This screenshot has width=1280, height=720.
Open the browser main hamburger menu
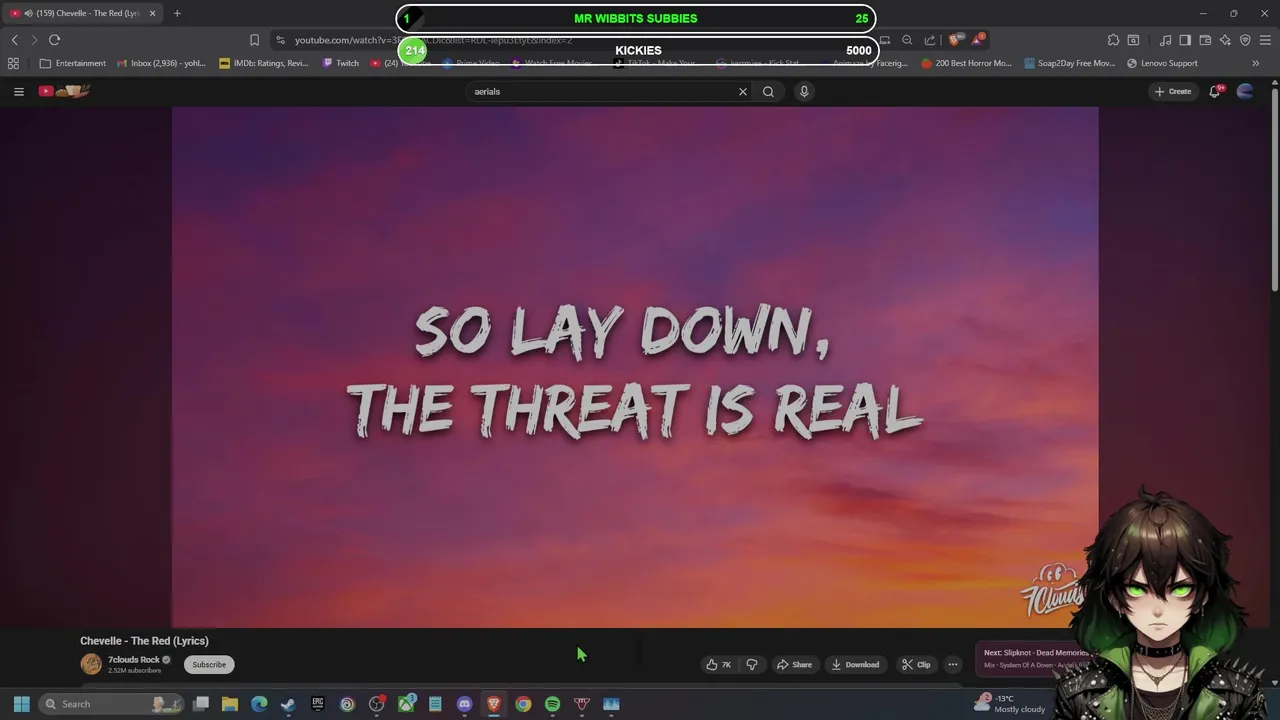(x=1265, y=40)
